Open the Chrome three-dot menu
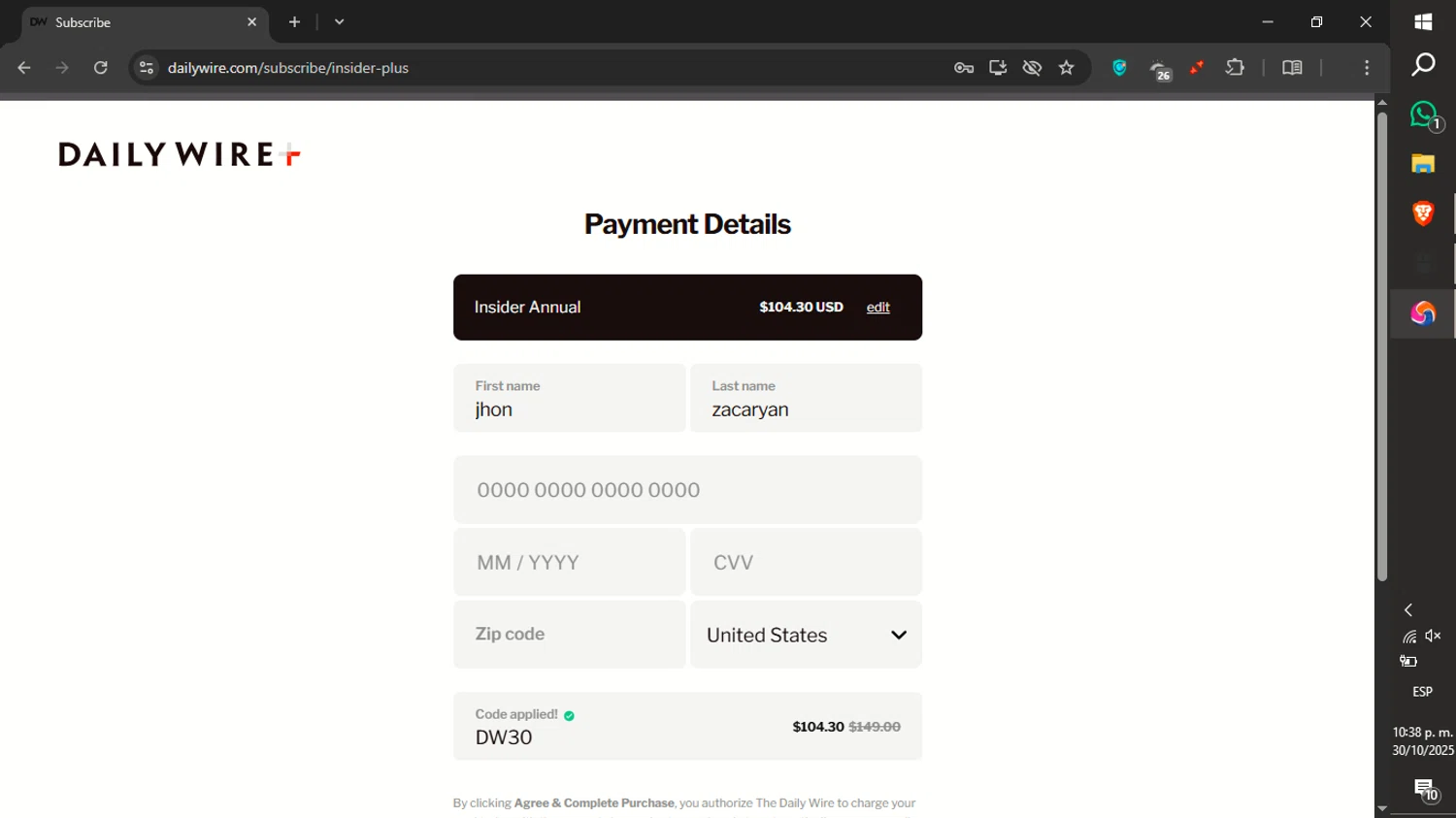The image size is (1456, 818). 1367,68
